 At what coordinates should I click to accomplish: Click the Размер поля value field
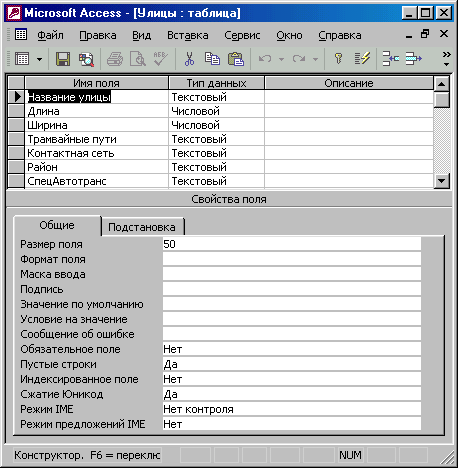(x=292, y=244)
